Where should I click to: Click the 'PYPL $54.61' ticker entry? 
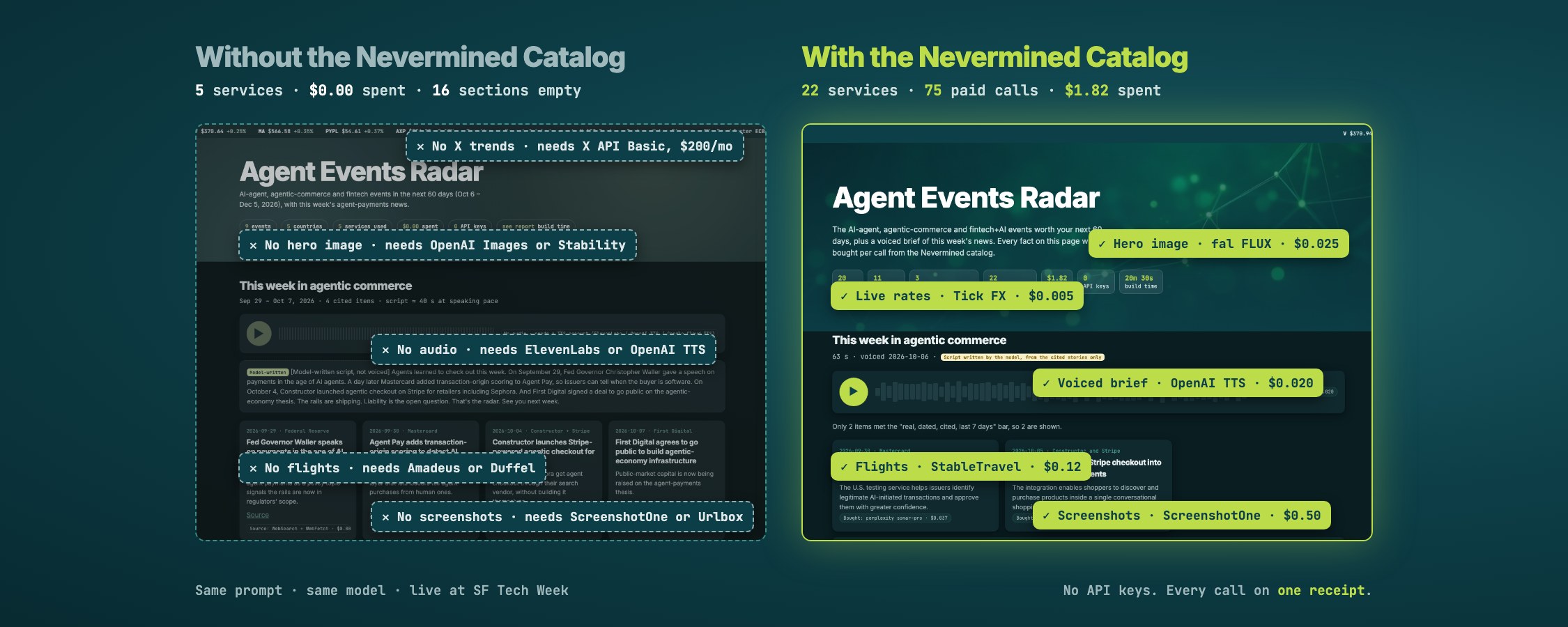(354, 131)
